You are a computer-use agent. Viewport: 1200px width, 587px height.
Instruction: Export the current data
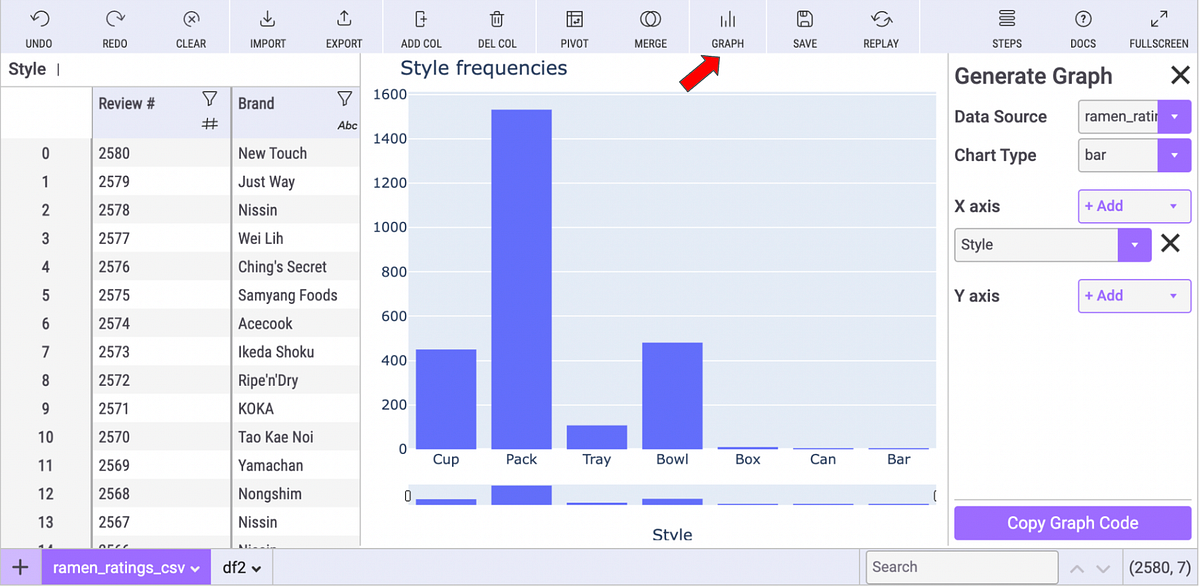(x=343, y=27)
